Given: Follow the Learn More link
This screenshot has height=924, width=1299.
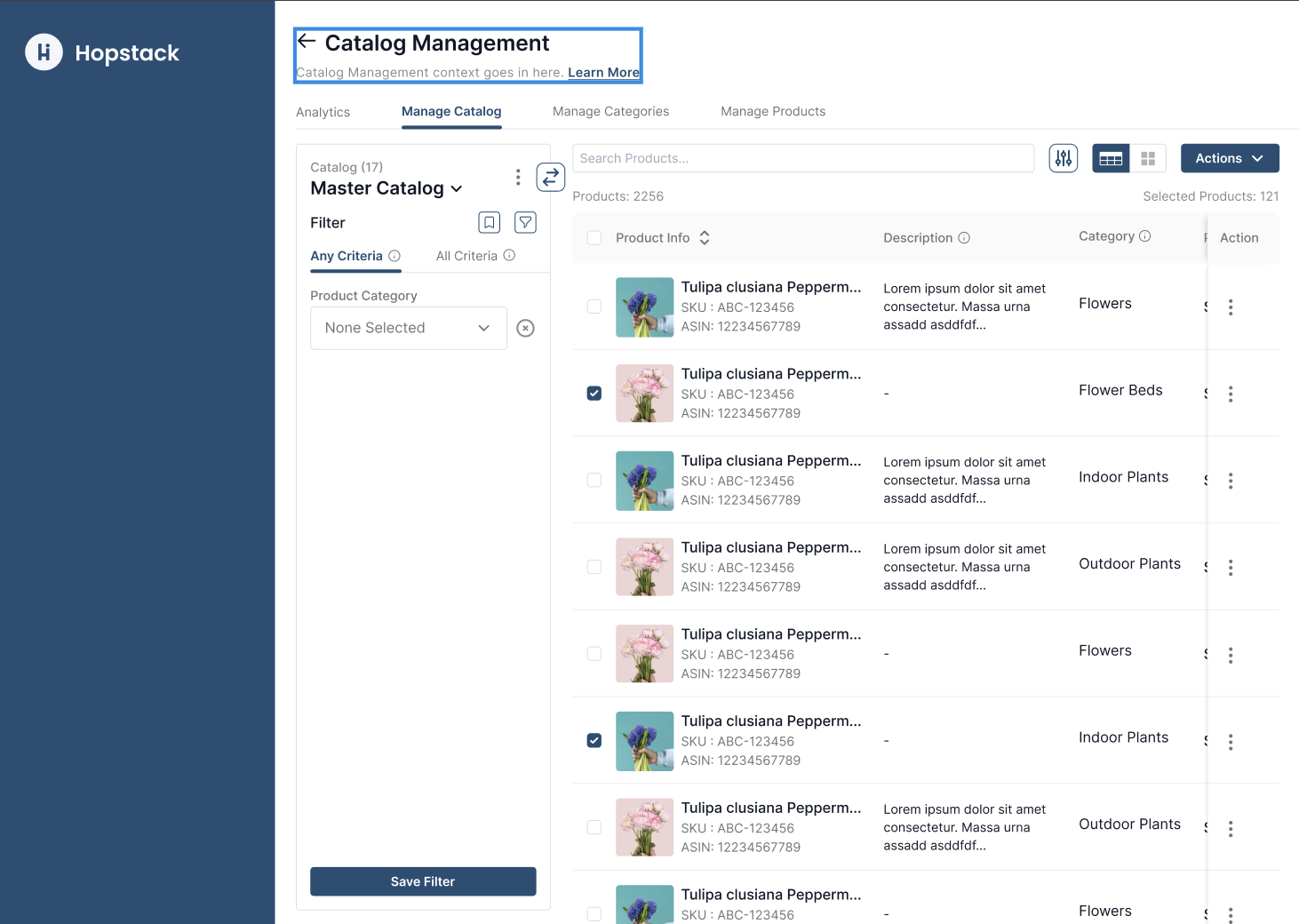Looking at the screenshot, I should click(603, 73).
